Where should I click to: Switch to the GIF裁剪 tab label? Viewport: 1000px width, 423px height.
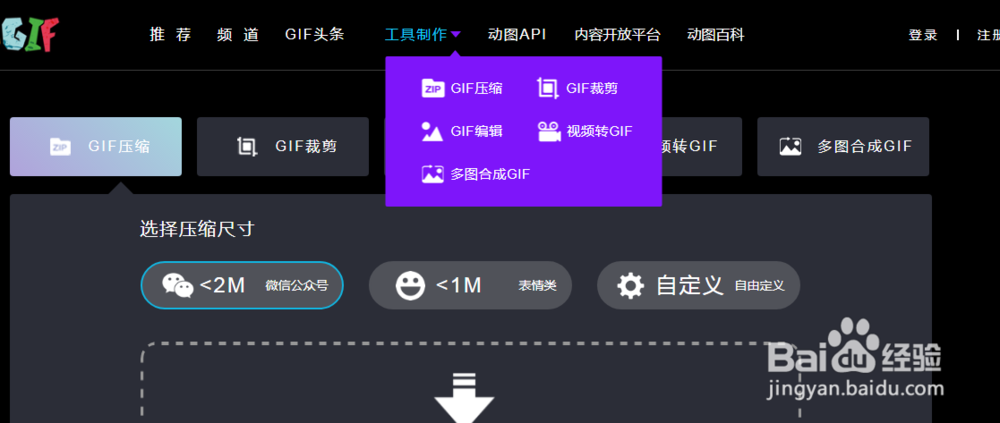coord(306,147)
